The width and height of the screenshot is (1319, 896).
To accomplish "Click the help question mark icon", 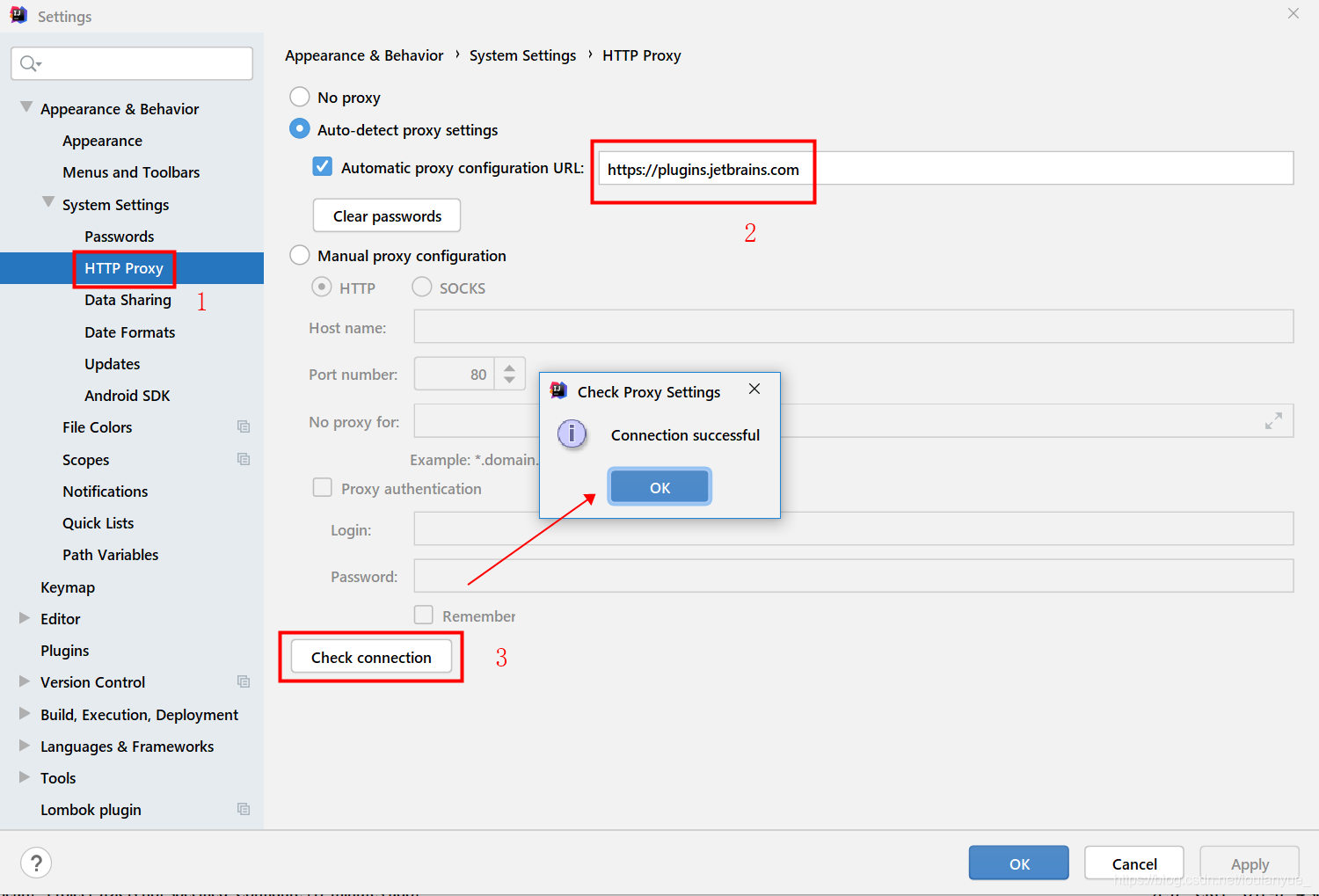I will click(x=36, y=863).
